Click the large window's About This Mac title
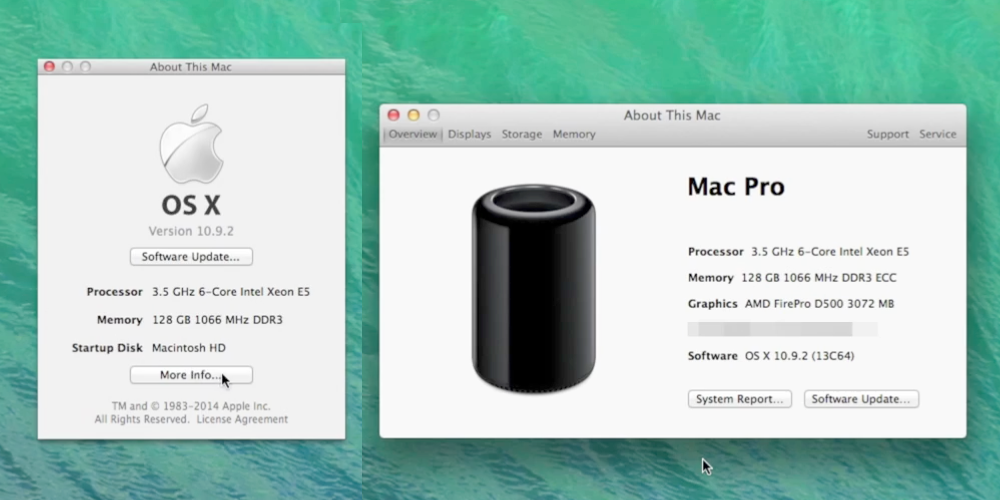This screenshot has width=1000, height=500. (672, 115)
